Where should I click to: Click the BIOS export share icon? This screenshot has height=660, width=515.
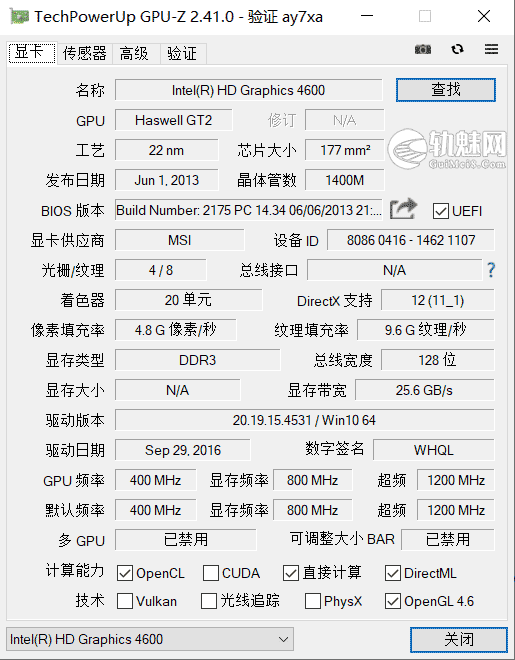[403, 209]
